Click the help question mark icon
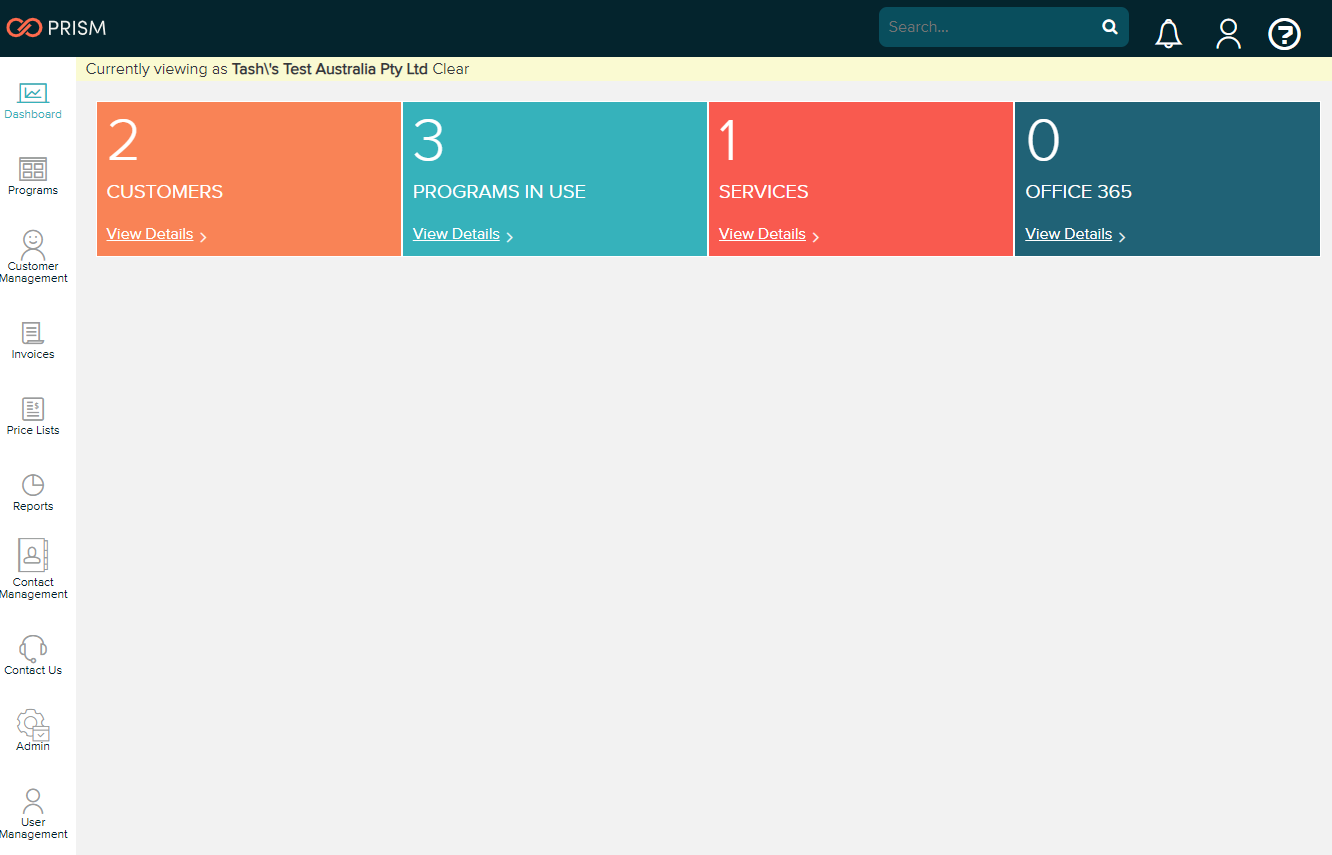 coord(1284,34)
